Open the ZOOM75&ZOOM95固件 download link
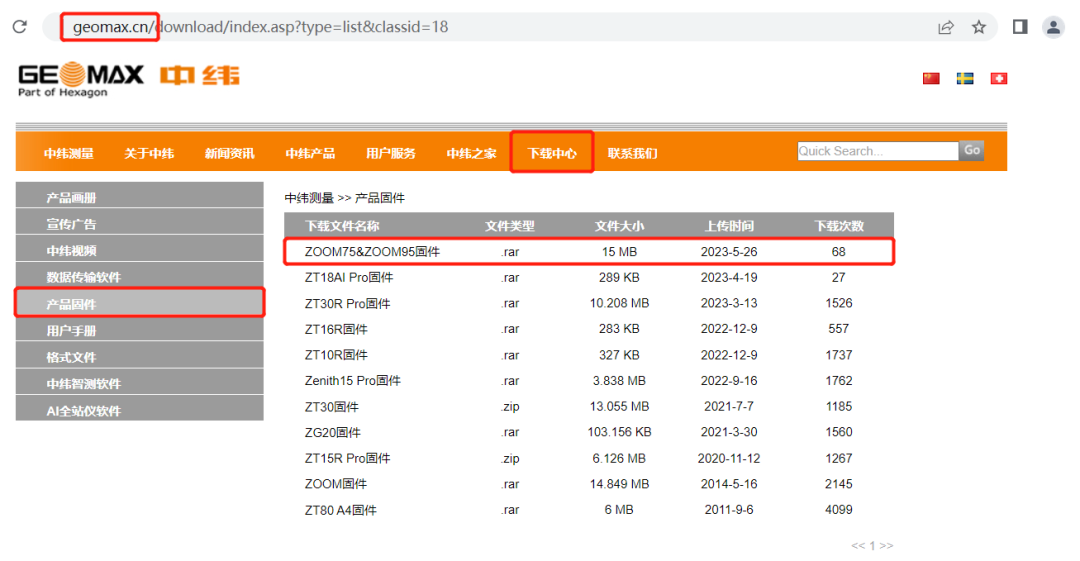1080x561 pixels. (x=372, y=252)
